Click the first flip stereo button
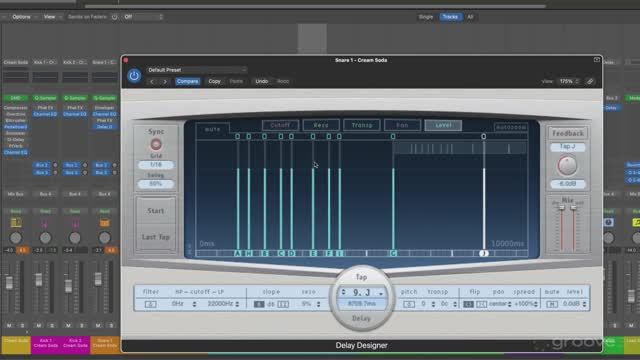The image size is (640, 360). coord(469,304)
